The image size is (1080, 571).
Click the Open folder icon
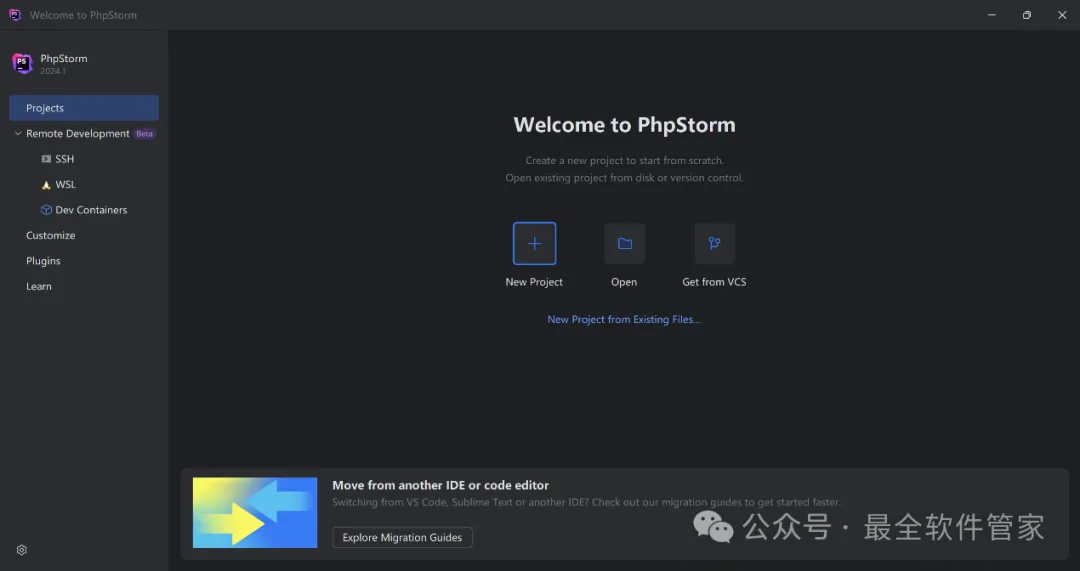point(625,243)
